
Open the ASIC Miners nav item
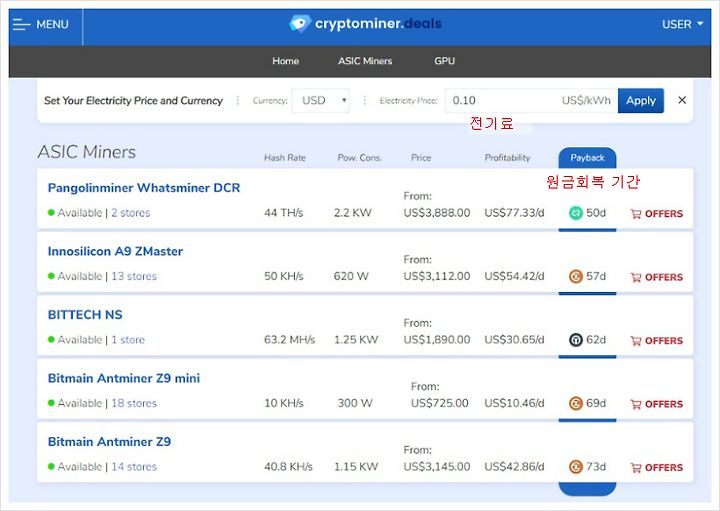pos(365,61)
